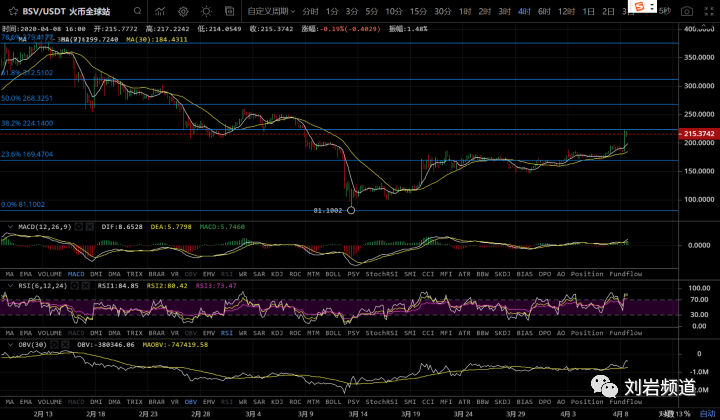The width and height of the screenshot is (720, 420).
Task: Click the Sogou input method icon
Action: tap(640, 6)
